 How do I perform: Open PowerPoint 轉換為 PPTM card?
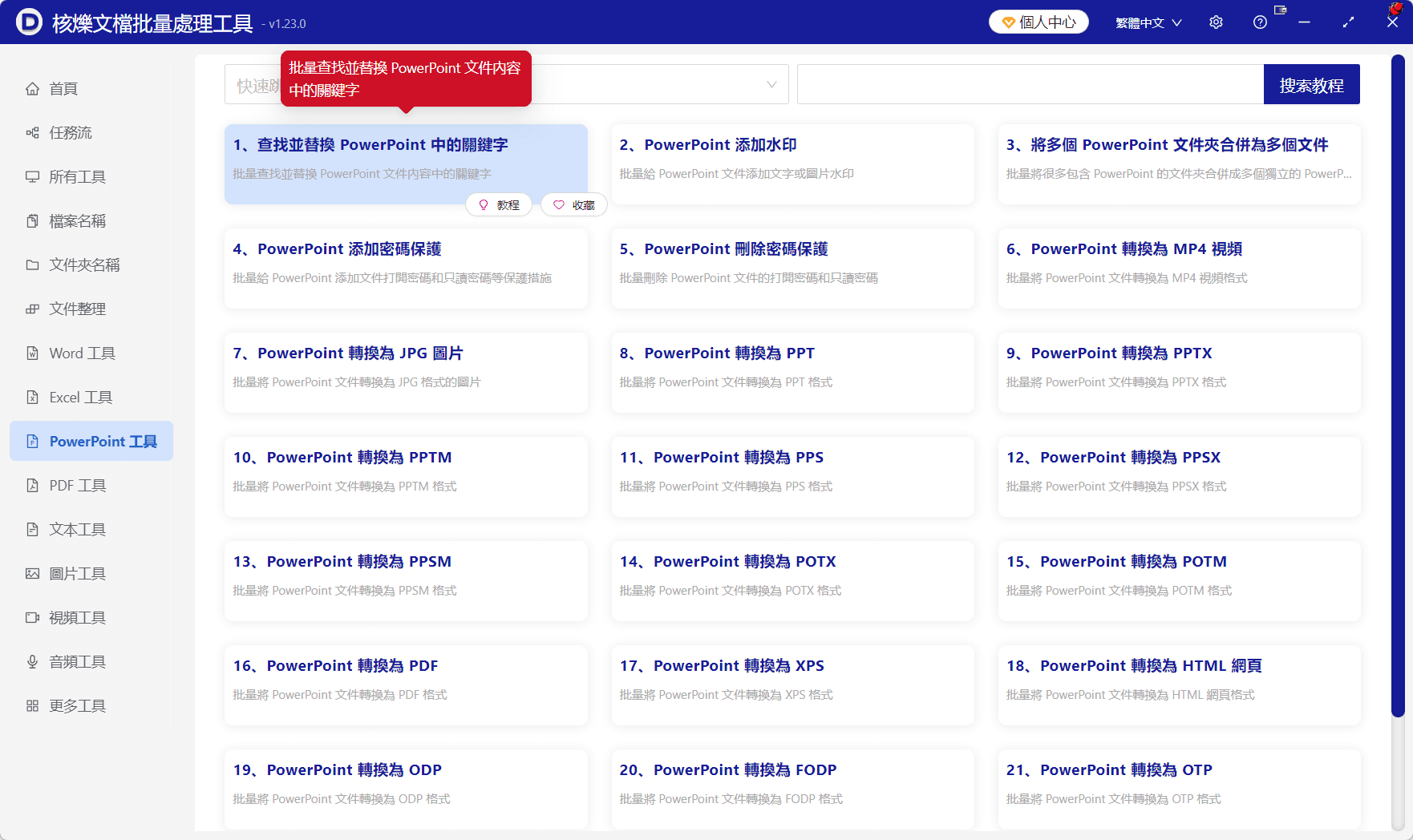[x=406, y=477]
